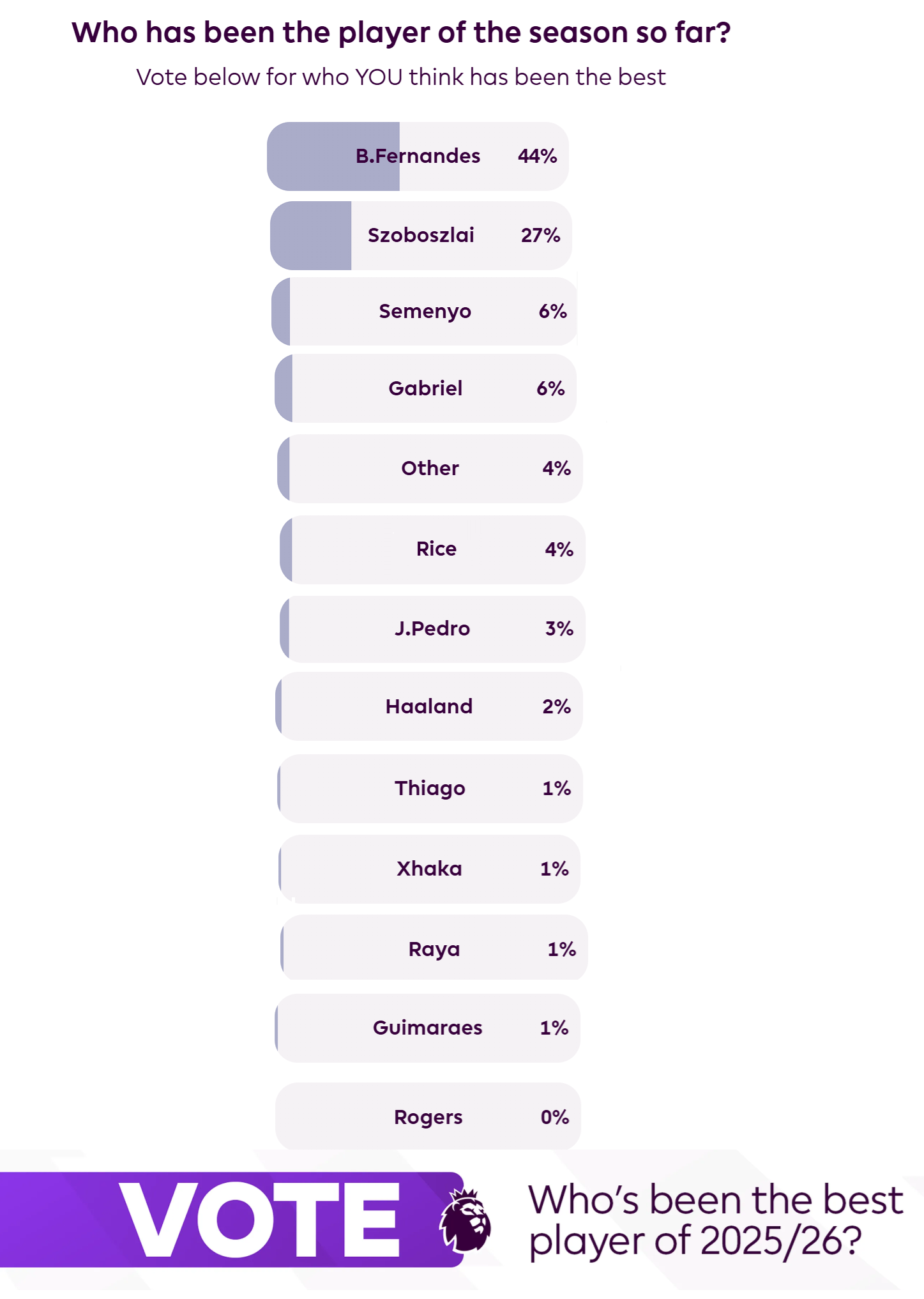Click the Szoboszlai 27% result figure
This screenshot has height=1299, width=924.
(x=540, y=236)
